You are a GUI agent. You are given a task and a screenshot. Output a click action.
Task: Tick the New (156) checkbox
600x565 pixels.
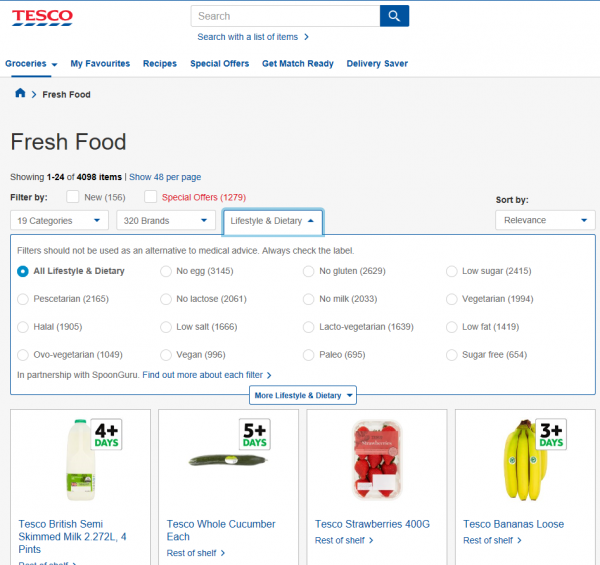point(73,197)
